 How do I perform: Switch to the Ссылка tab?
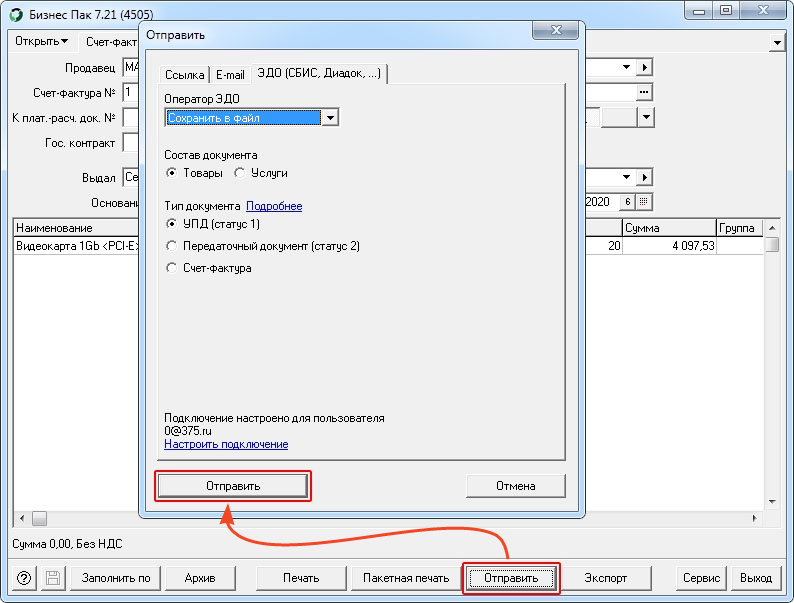(x=184, y=75)
